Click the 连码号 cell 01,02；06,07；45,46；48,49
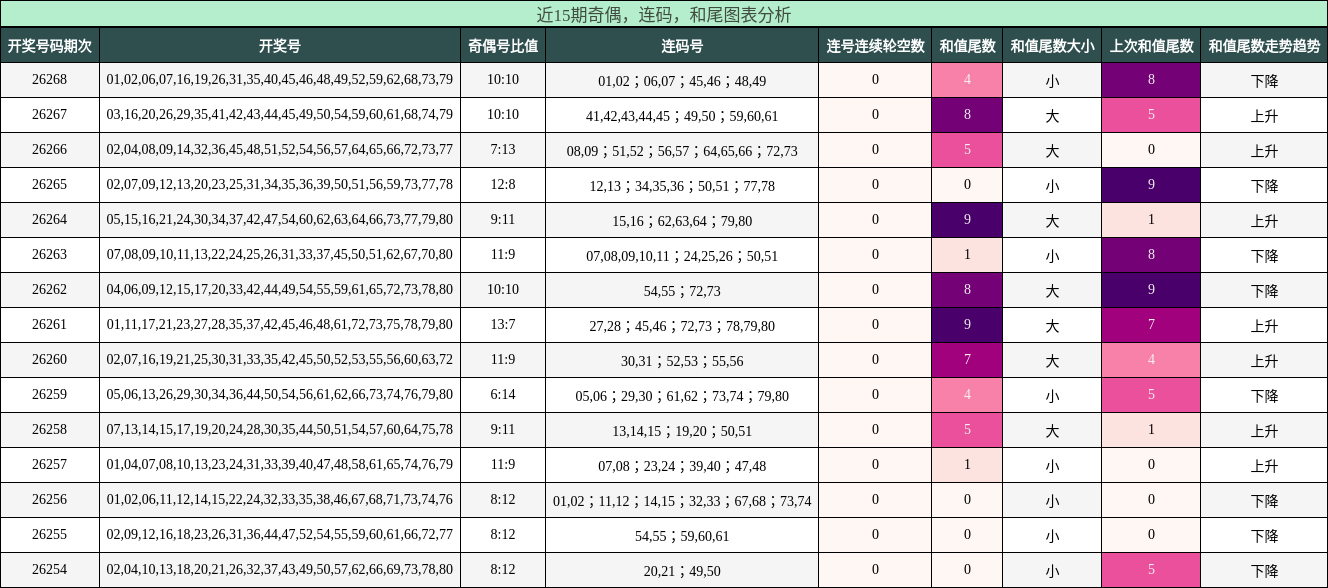This screenshot has width=1328, height=588. pyautogui.click(x=682, y=81)
